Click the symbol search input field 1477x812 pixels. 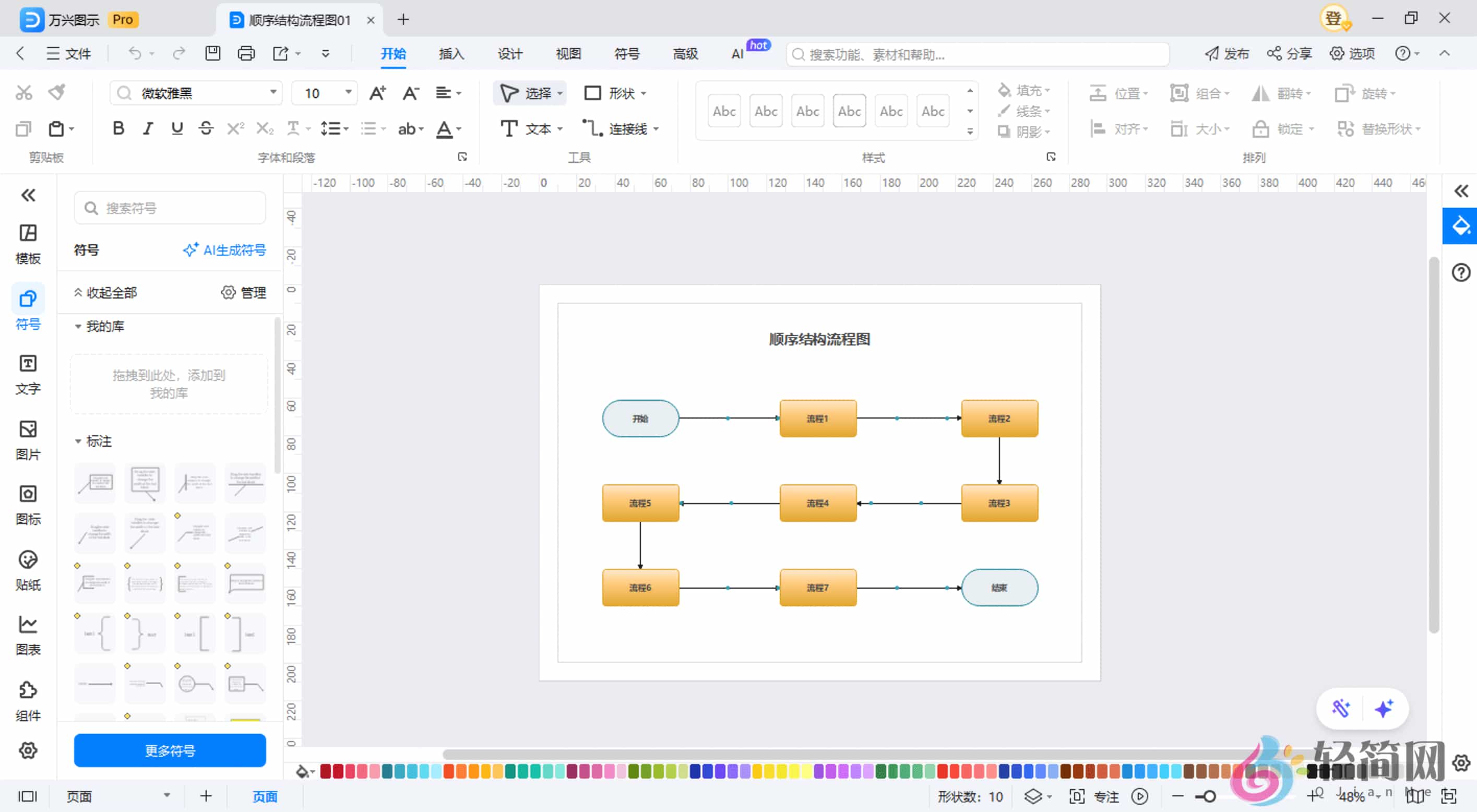pos(169,208)
